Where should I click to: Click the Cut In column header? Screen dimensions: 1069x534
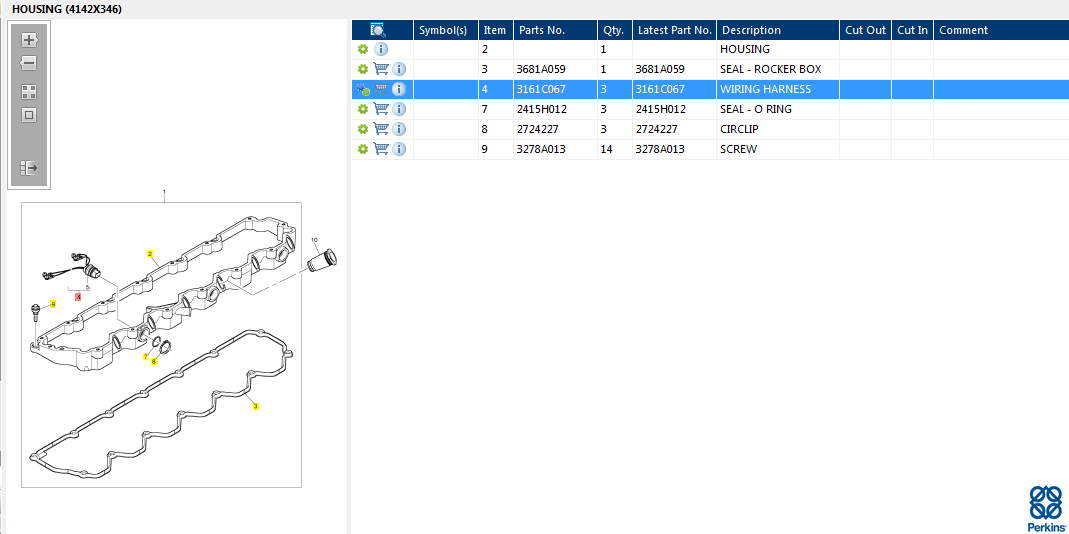912,30
